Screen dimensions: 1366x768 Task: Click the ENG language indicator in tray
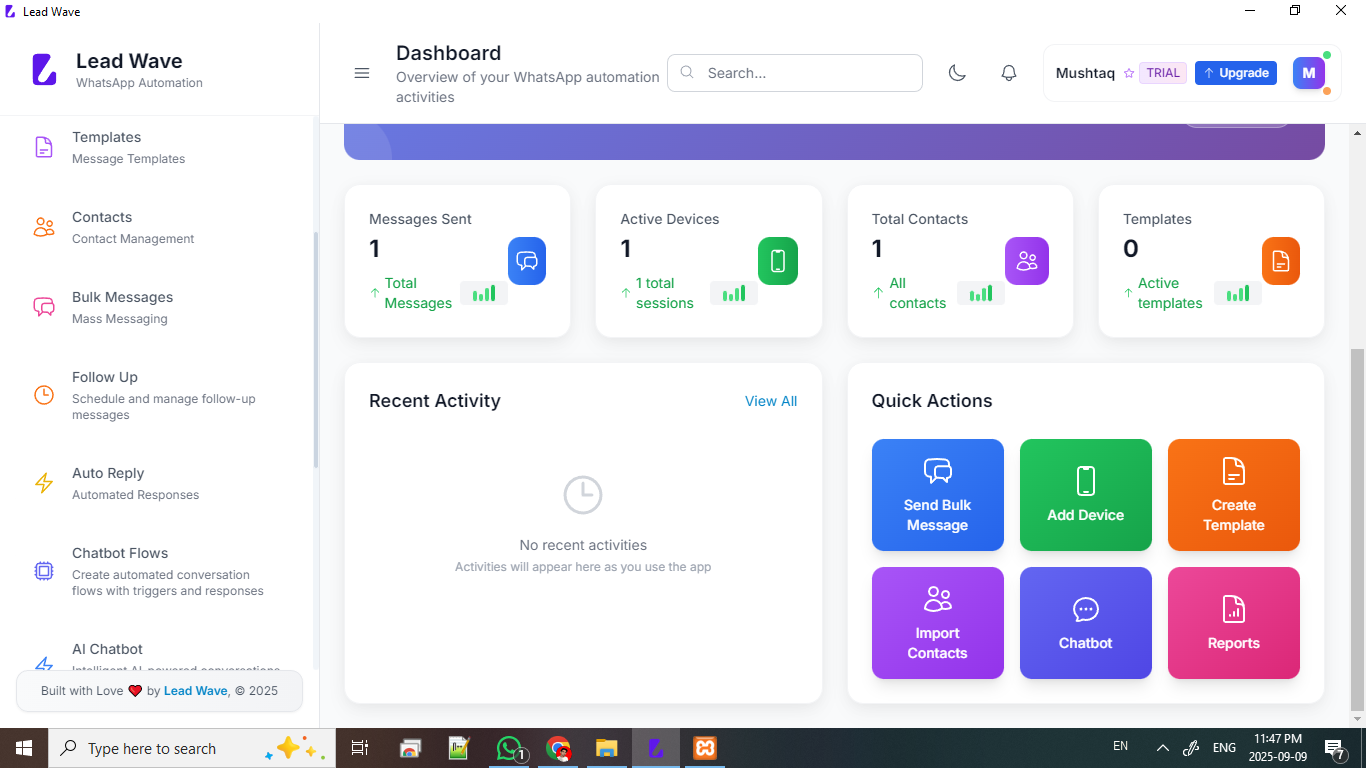point(1224,748)
